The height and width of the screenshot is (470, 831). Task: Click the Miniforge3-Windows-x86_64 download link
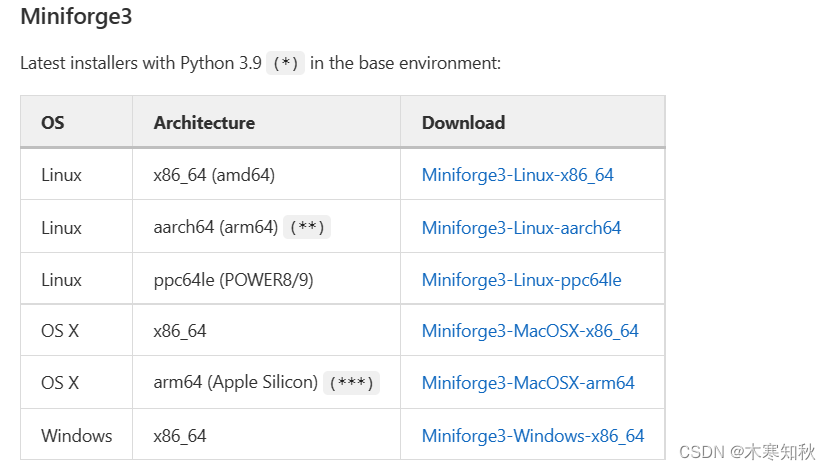pos(532,436)
